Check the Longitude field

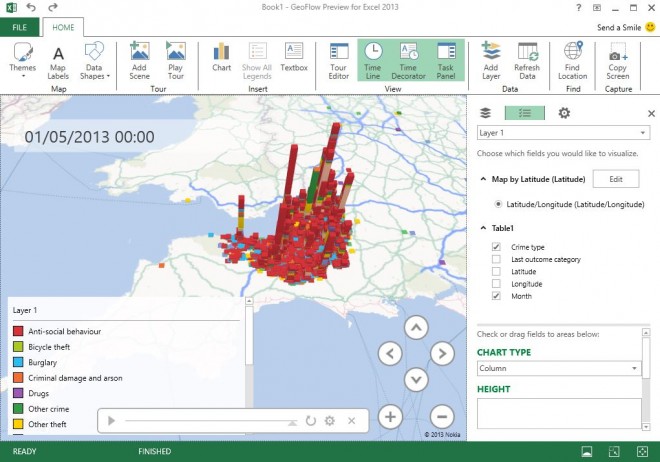click(x=496, y=284)
